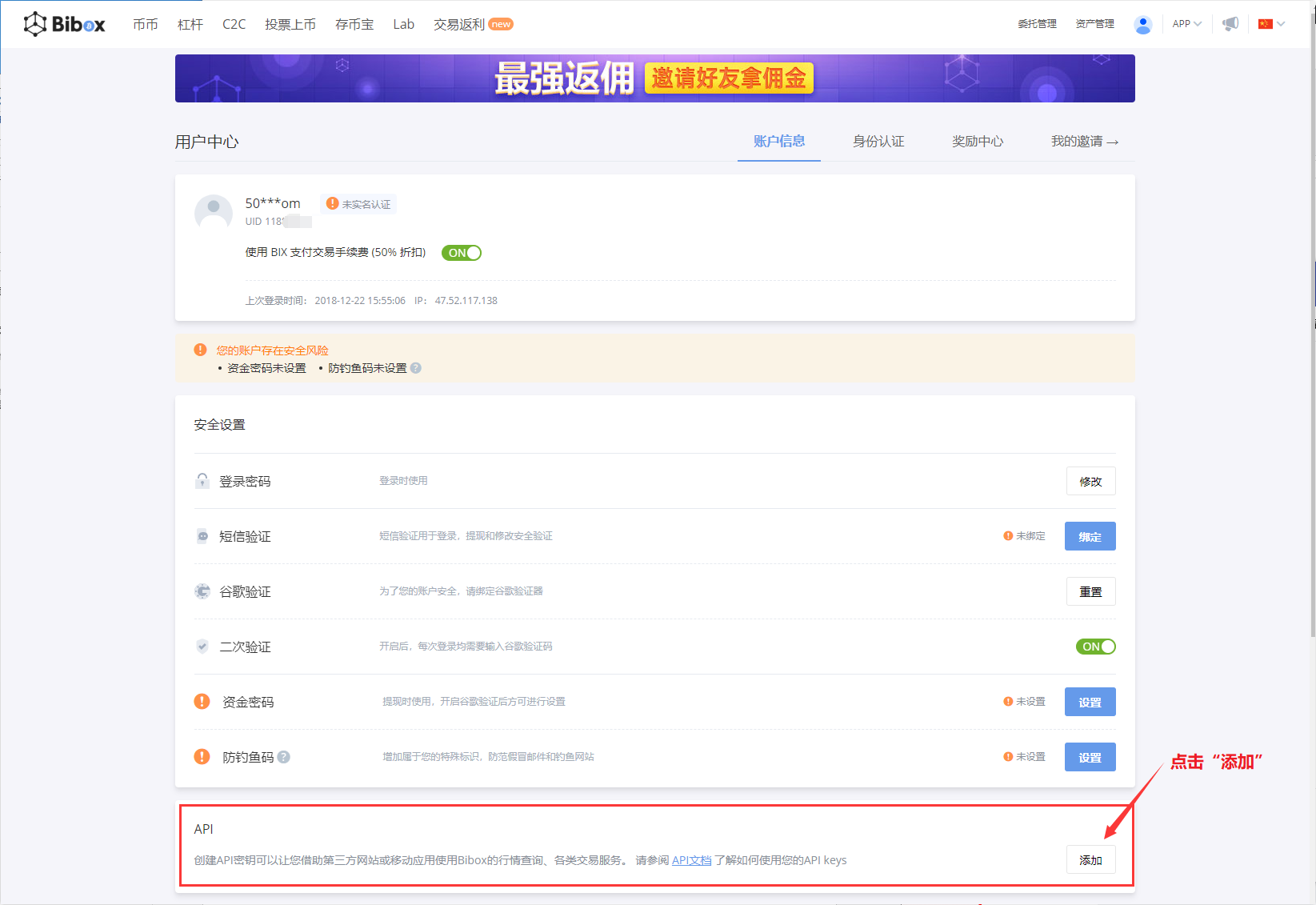Click 设置 for 资金密码
This screenshot has height=905, width=1316.
click(1090, 702)
